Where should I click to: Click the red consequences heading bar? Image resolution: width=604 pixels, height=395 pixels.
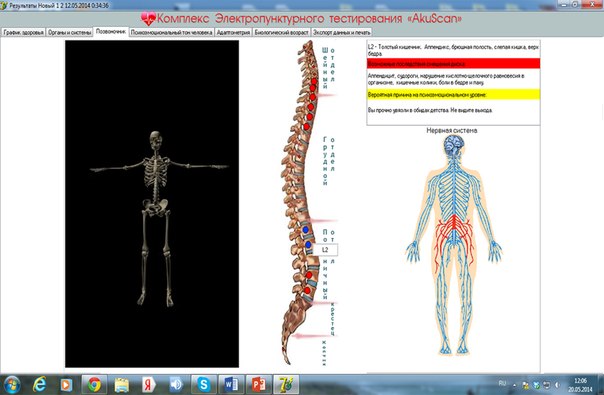(453, 64)
